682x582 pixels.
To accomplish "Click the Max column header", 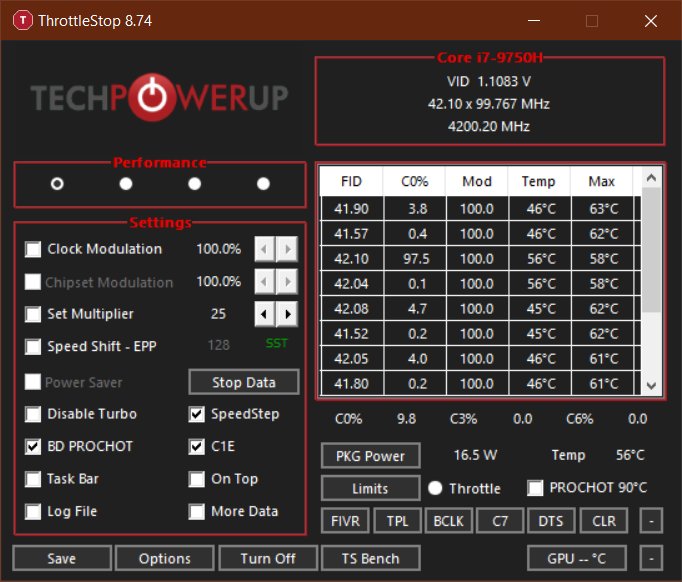I will coord(602,181).
